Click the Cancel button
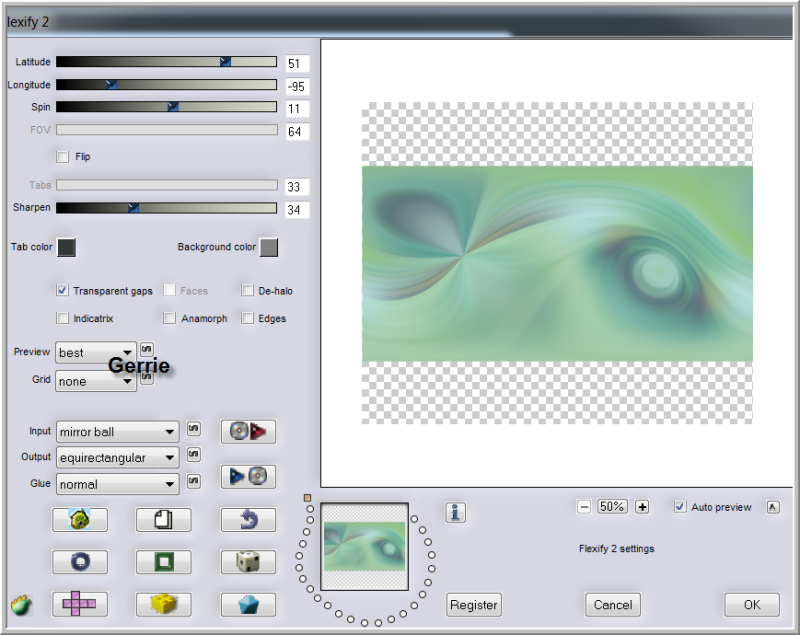Viewport: 800px width, 635px height. coord(612,604)
